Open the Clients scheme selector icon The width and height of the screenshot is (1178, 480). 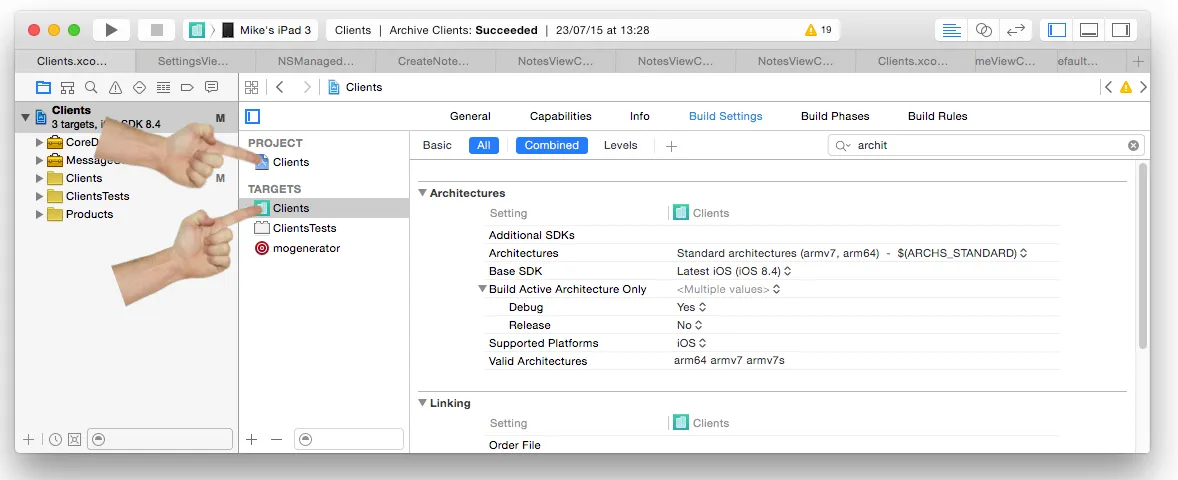pos(197,31)
